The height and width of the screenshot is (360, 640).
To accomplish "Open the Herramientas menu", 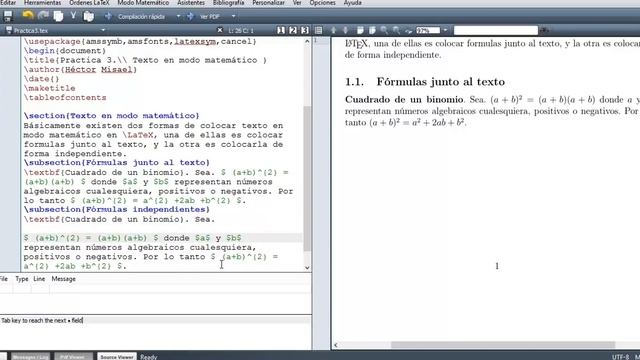I will pos(42,3).
